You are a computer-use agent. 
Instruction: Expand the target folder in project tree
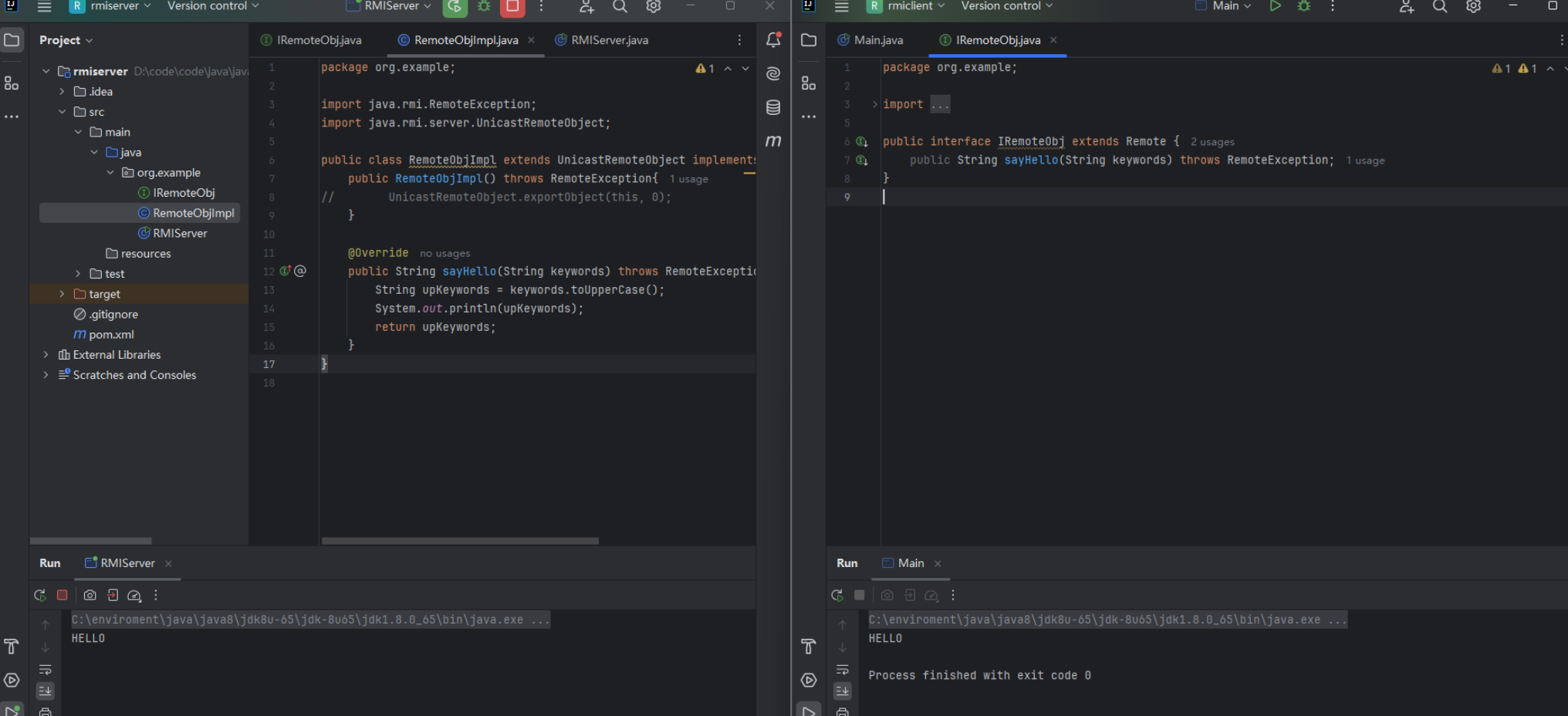tap(62, 294)
